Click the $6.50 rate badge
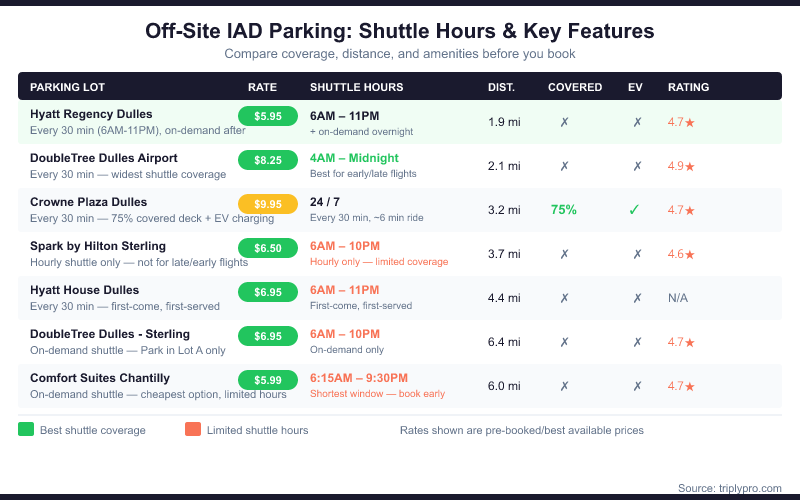Screen dimensions: 800x500 [268, 248]
